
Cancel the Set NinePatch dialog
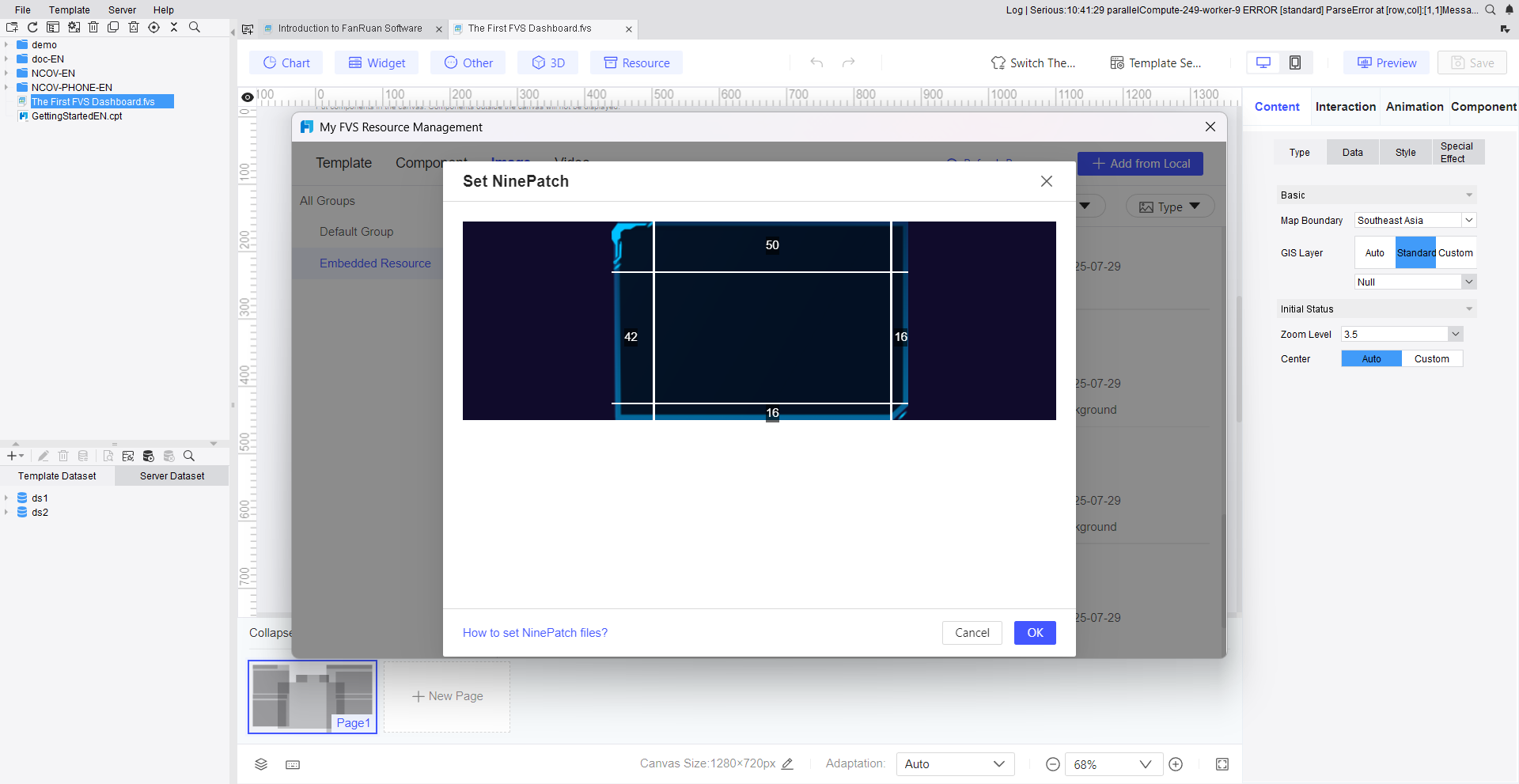tap(972, 633)
